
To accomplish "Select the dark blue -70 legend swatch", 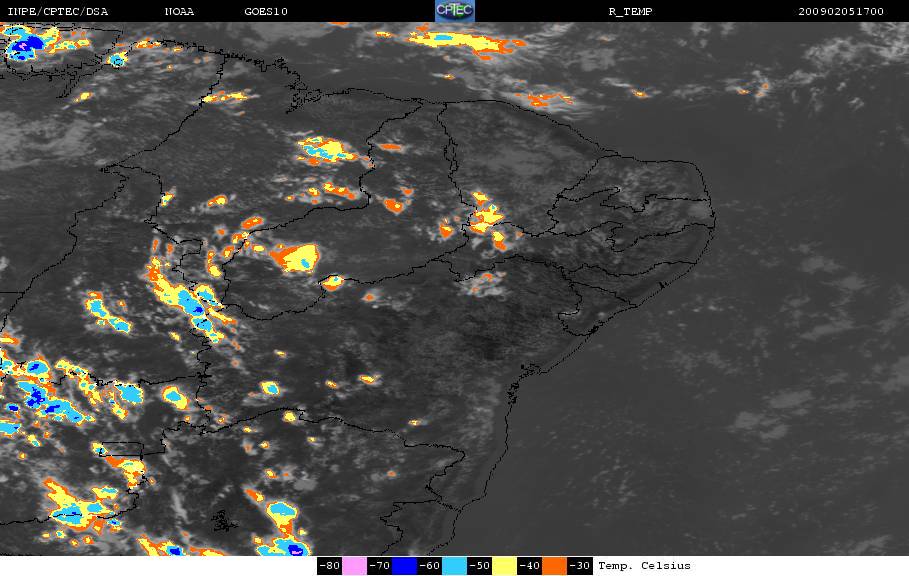I will pos(404,566).
